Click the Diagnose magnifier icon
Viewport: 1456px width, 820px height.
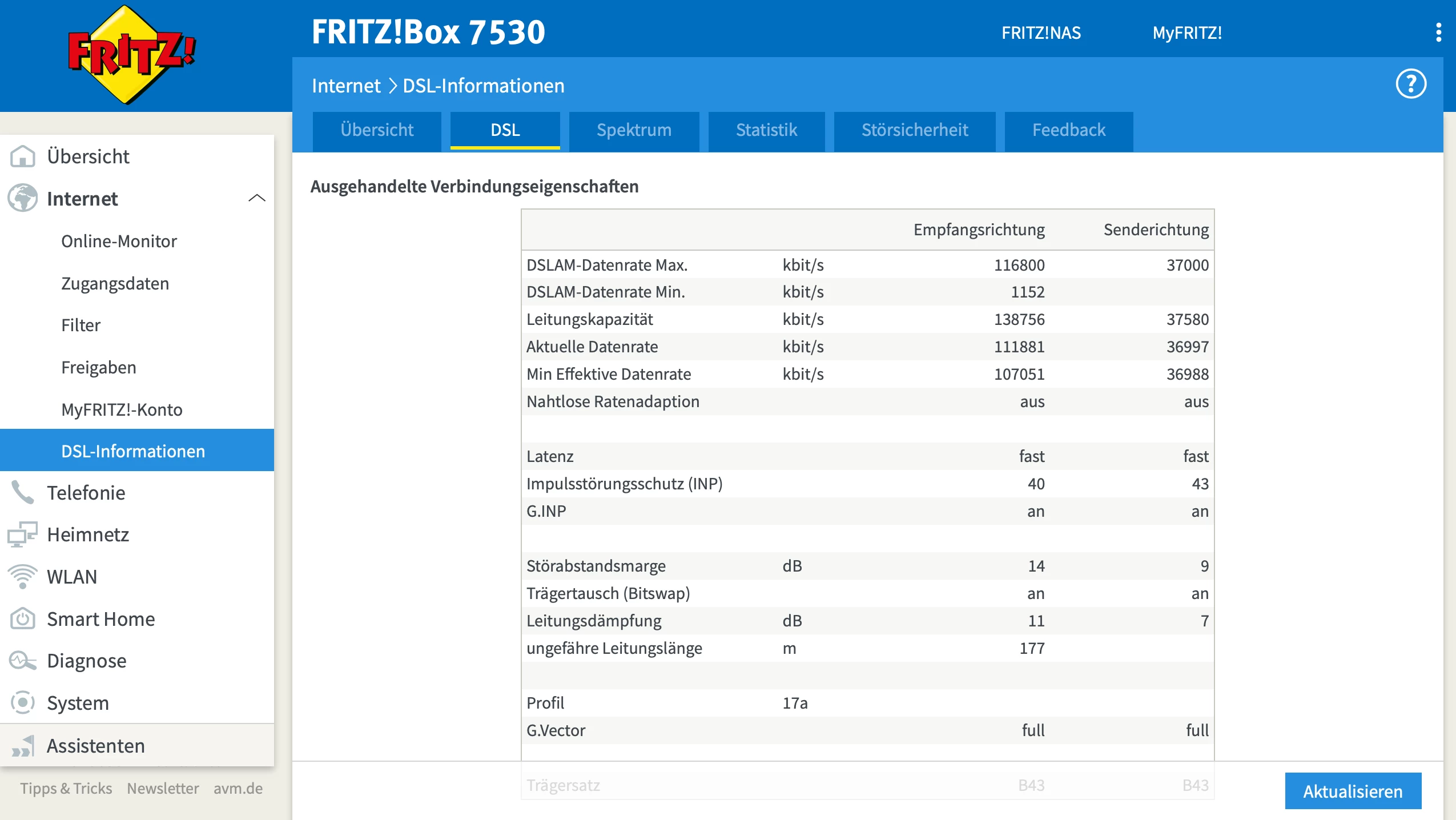tap(23, 661)
